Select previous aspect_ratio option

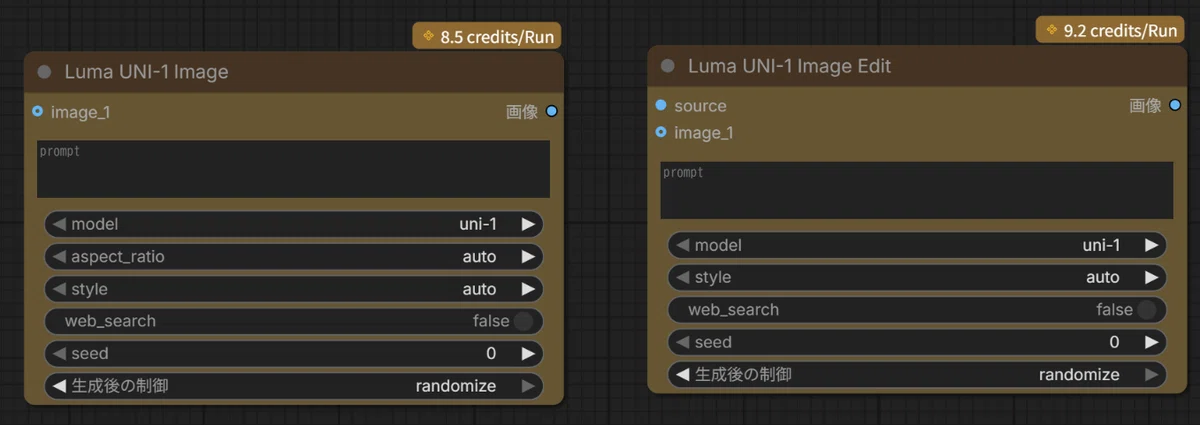click(x=59, y=257)
